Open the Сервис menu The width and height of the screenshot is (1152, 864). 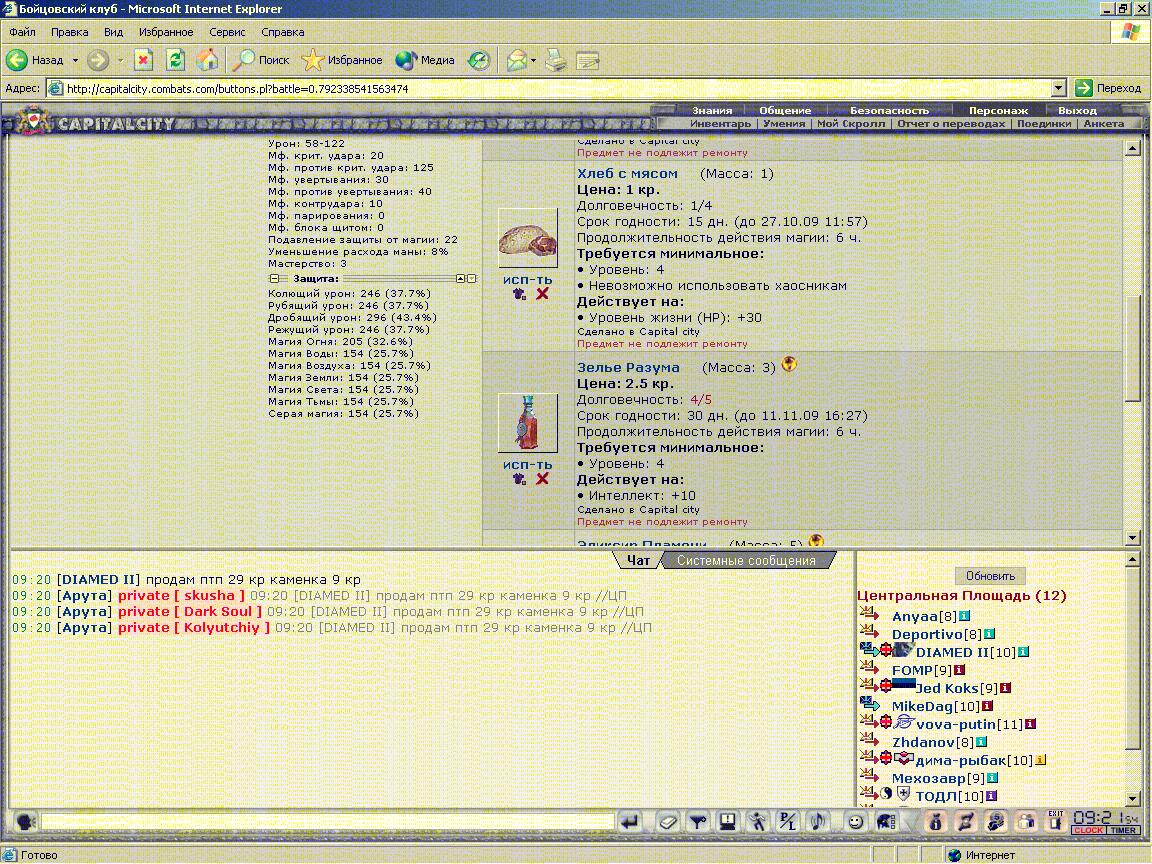(x=227, y=32)
